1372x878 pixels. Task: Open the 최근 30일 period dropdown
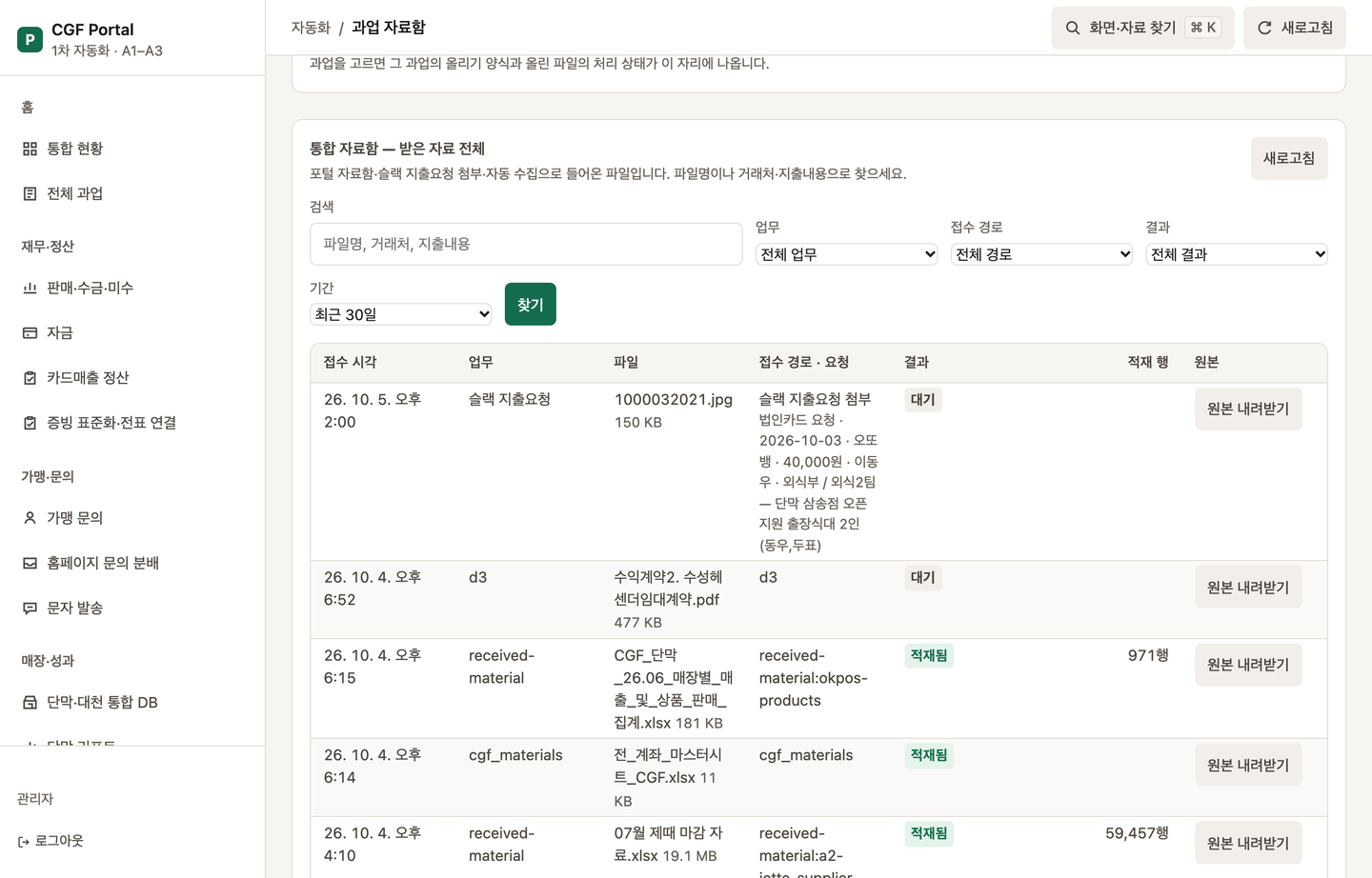click(x=400, y=314)
